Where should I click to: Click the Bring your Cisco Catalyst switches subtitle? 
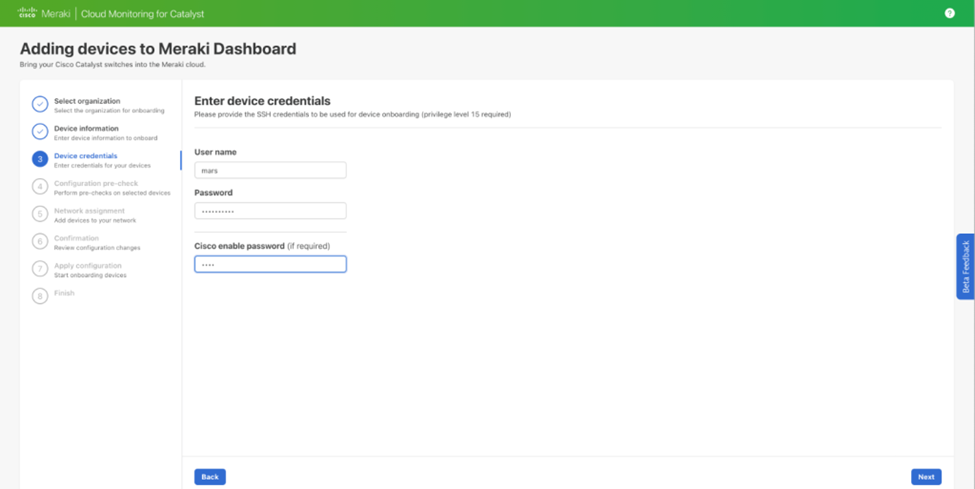pos(113,65)
